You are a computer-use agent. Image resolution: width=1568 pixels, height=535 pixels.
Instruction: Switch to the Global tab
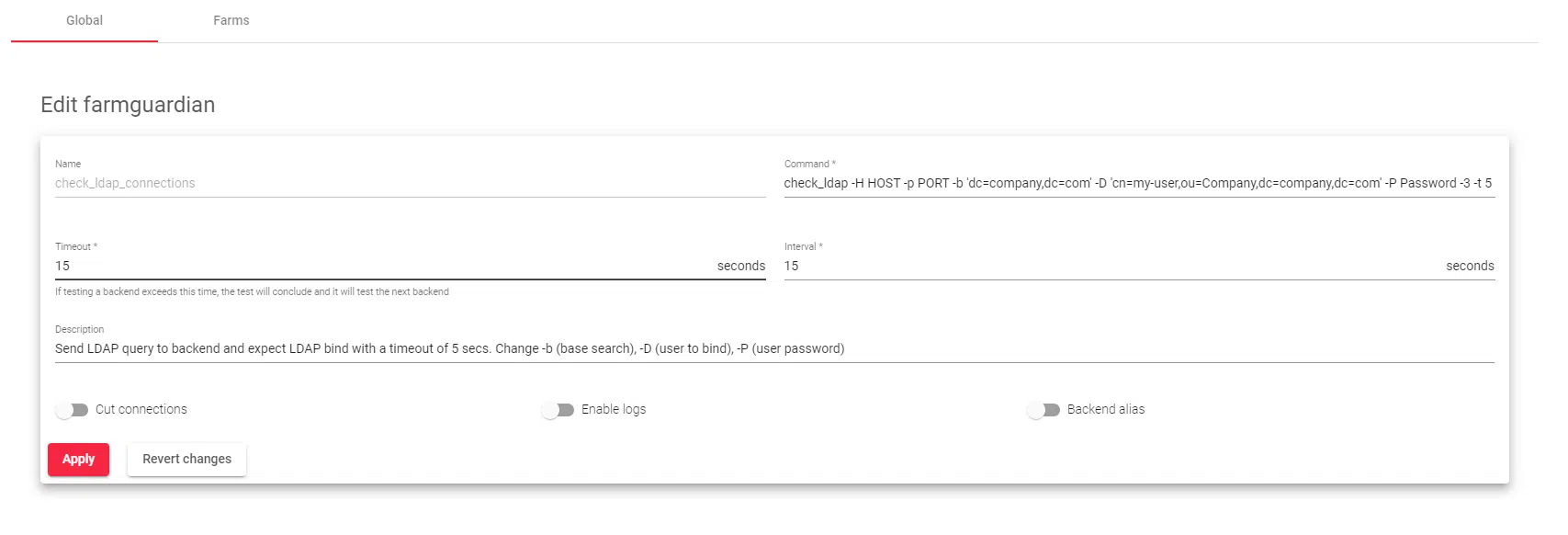[85, 20]
